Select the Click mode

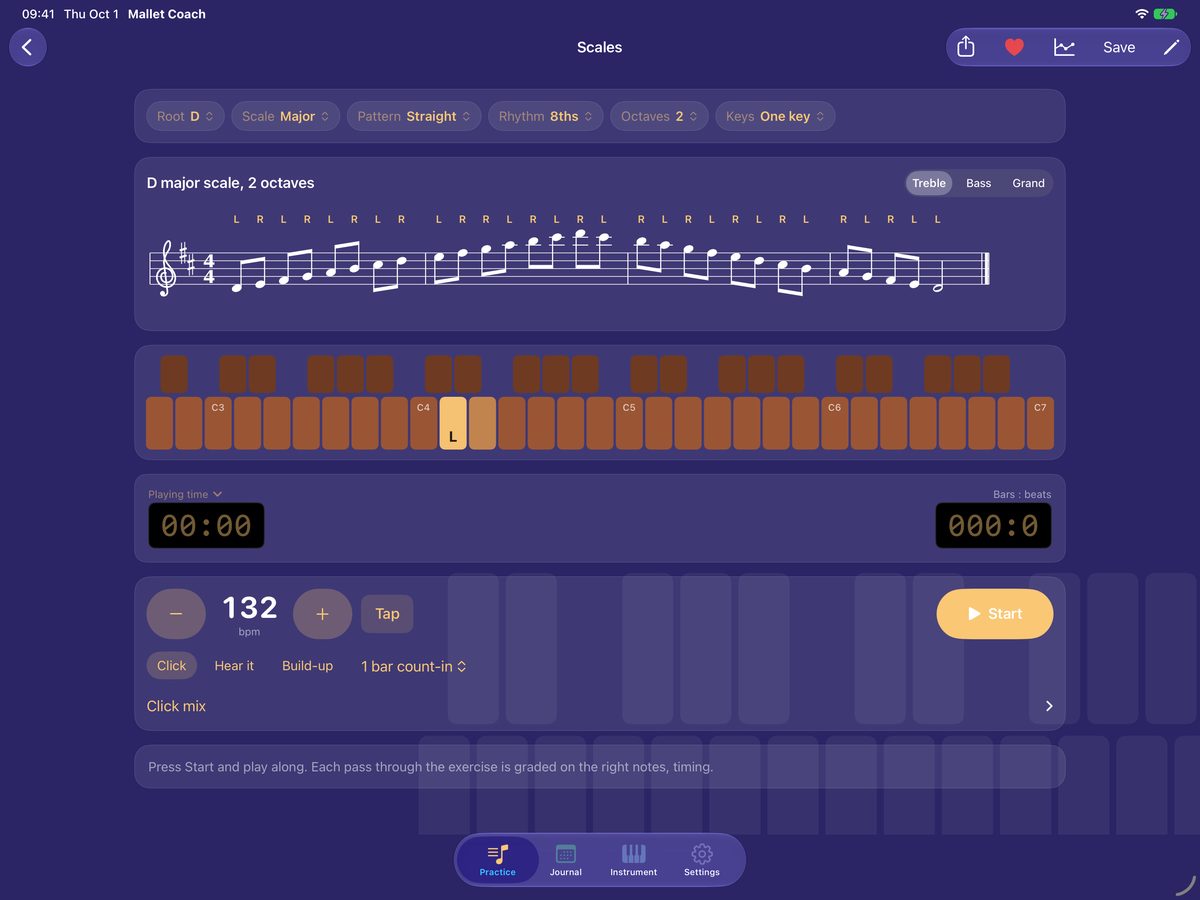pos(172,666)
